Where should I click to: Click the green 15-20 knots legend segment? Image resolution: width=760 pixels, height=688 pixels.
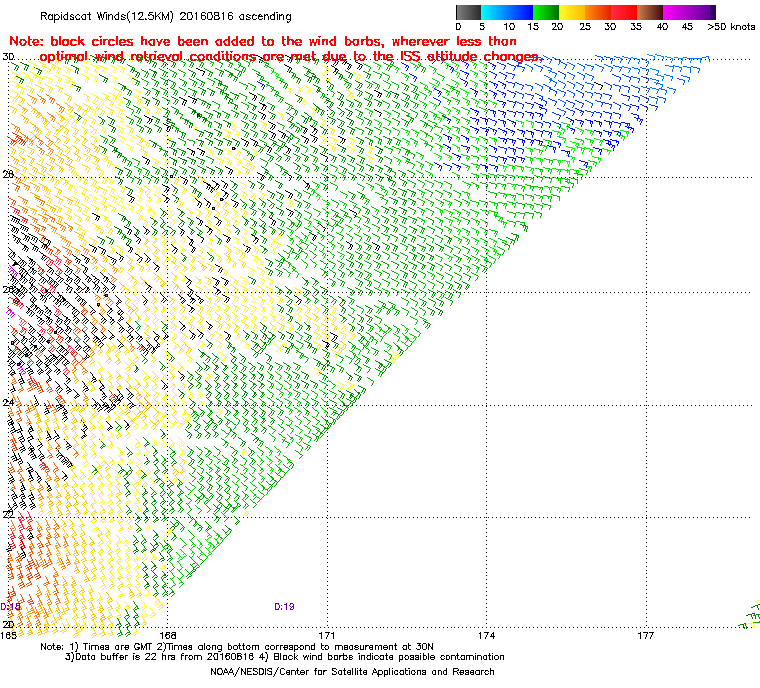pos(546,12)
